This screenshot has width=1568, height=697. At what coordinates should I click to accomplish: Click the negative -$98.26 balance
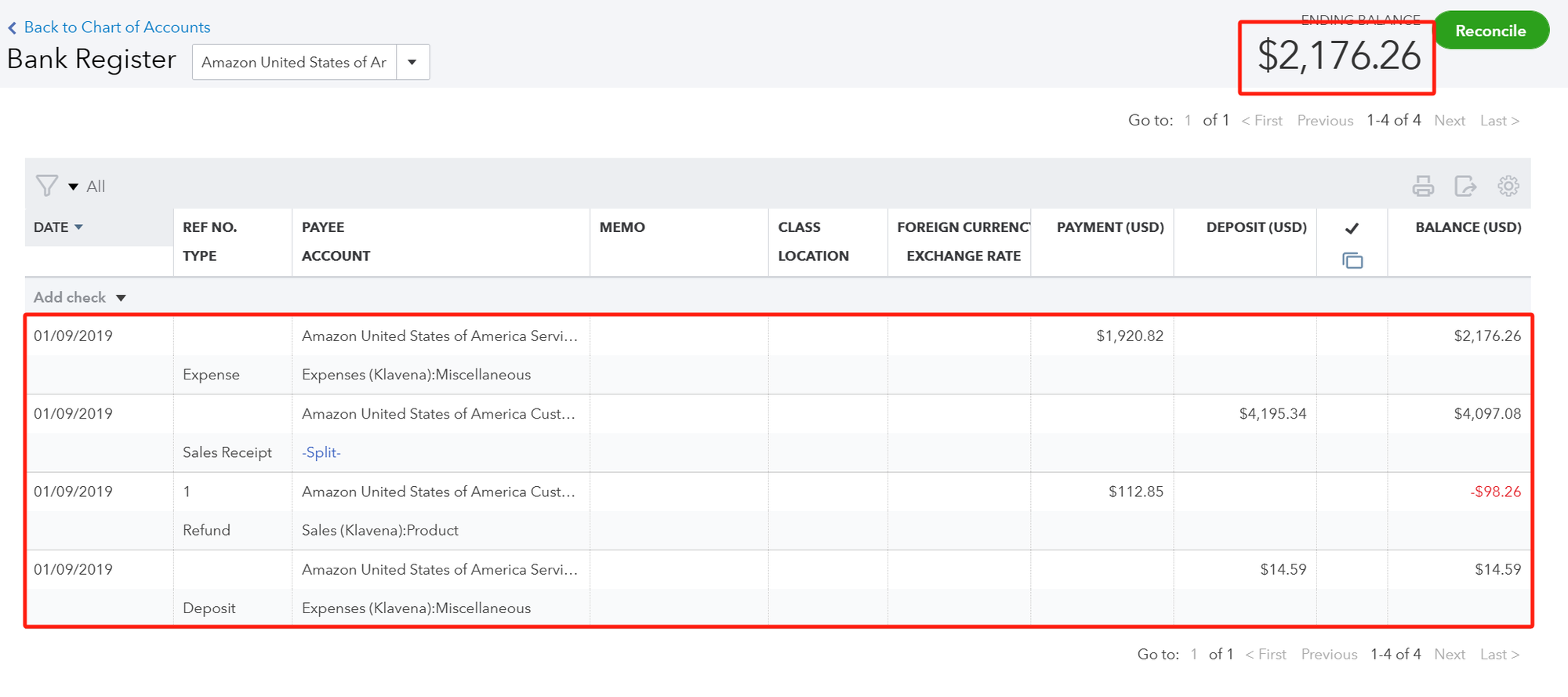tap(1495, 492)
